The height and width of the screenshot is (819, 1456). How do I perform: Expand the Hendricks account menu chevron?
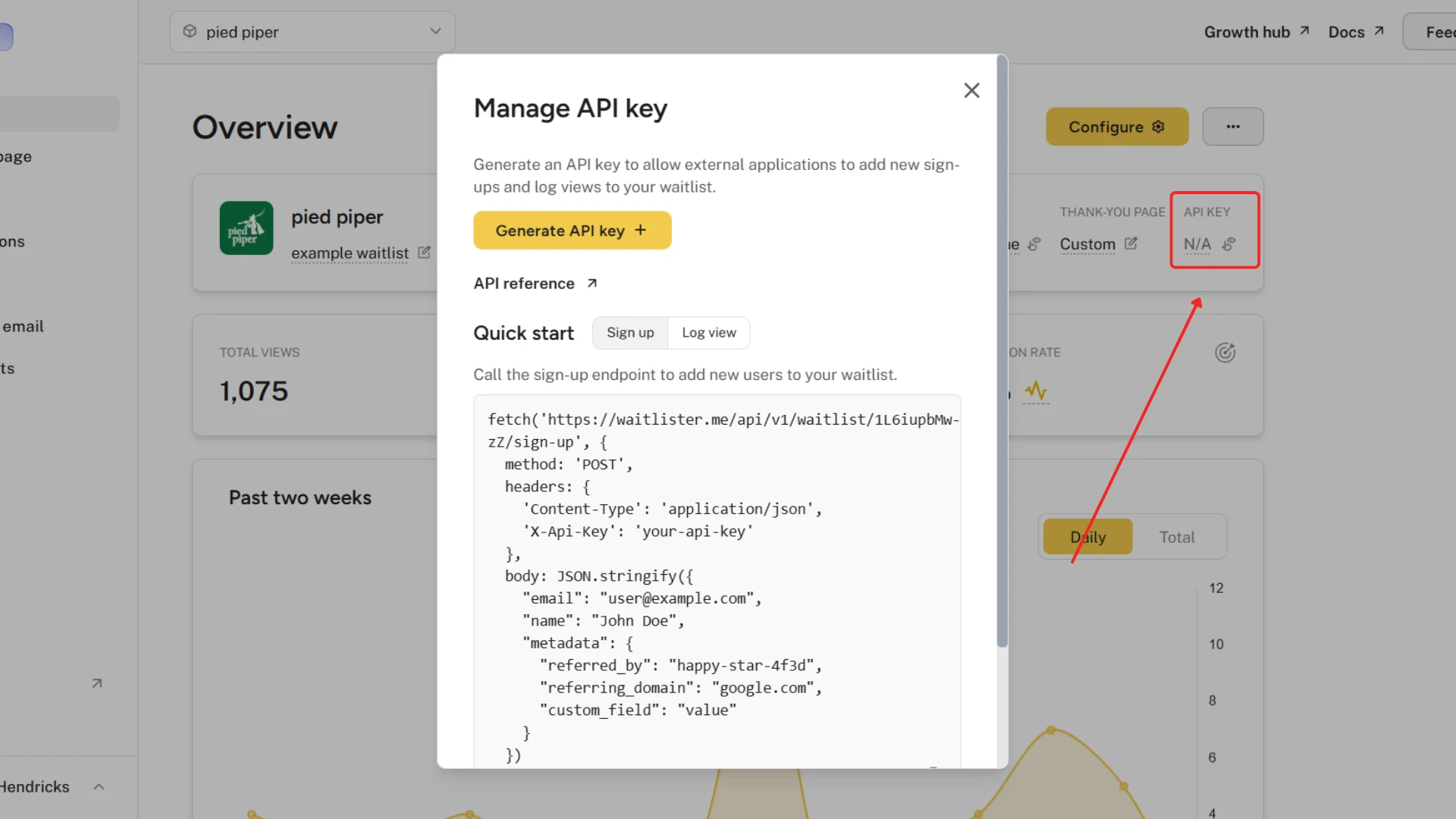[99, 787]
